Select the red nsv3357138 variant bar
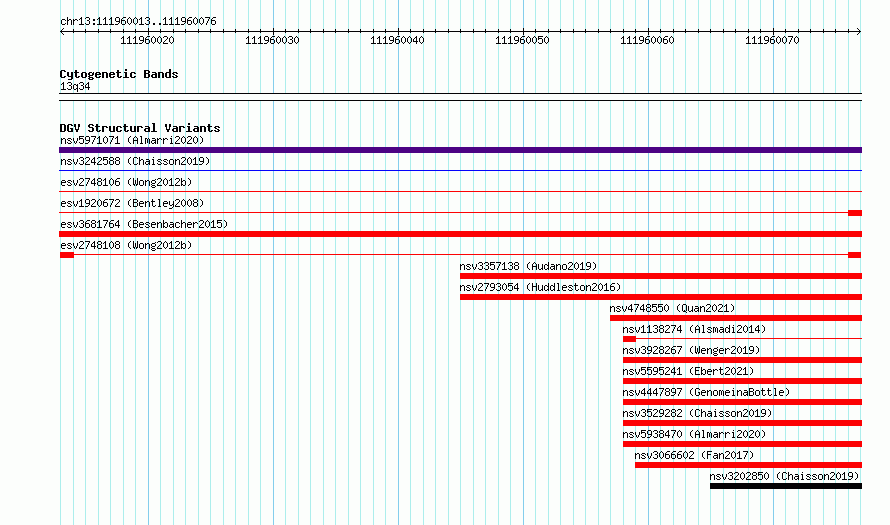Viewport: 890px width, 525px height. click(x=661, y=276)
